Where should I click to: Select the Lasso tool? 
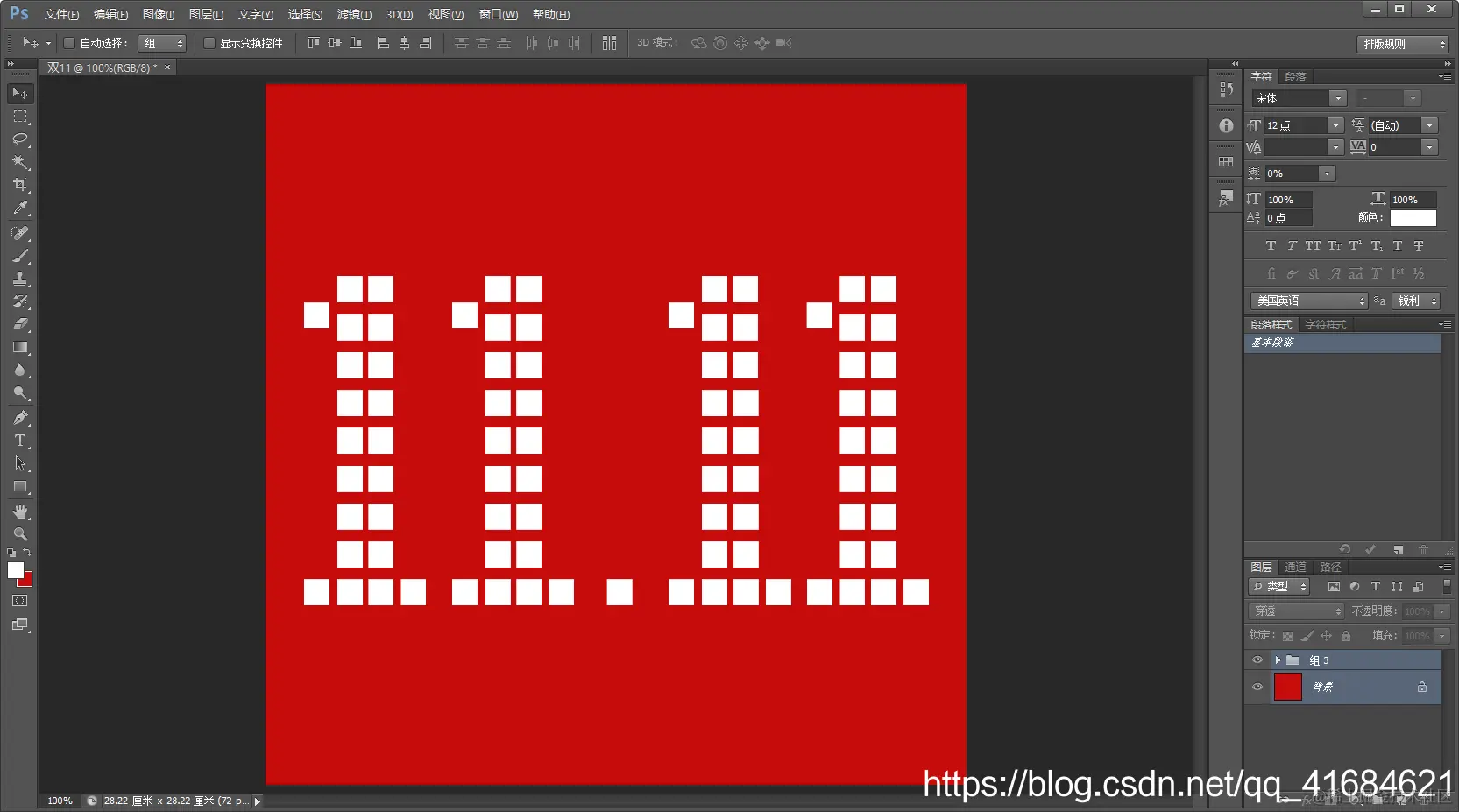point(20,139)
